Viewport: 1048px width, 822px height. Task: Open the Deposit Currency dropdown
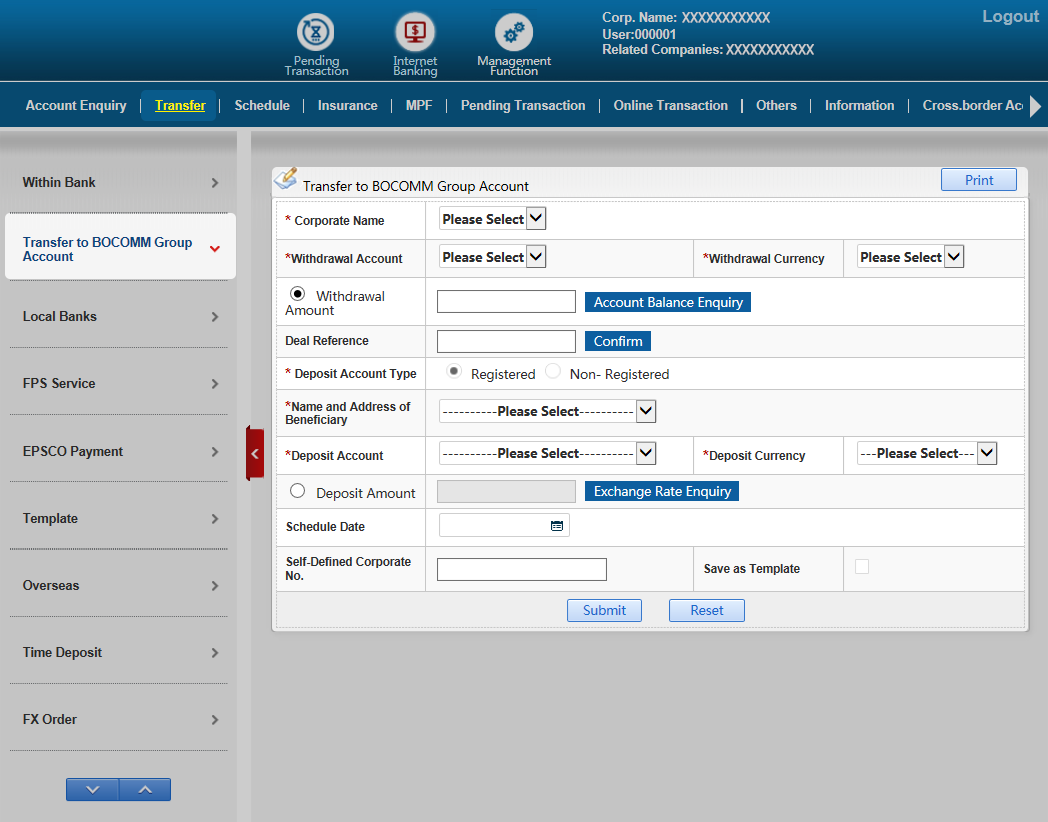927,453
